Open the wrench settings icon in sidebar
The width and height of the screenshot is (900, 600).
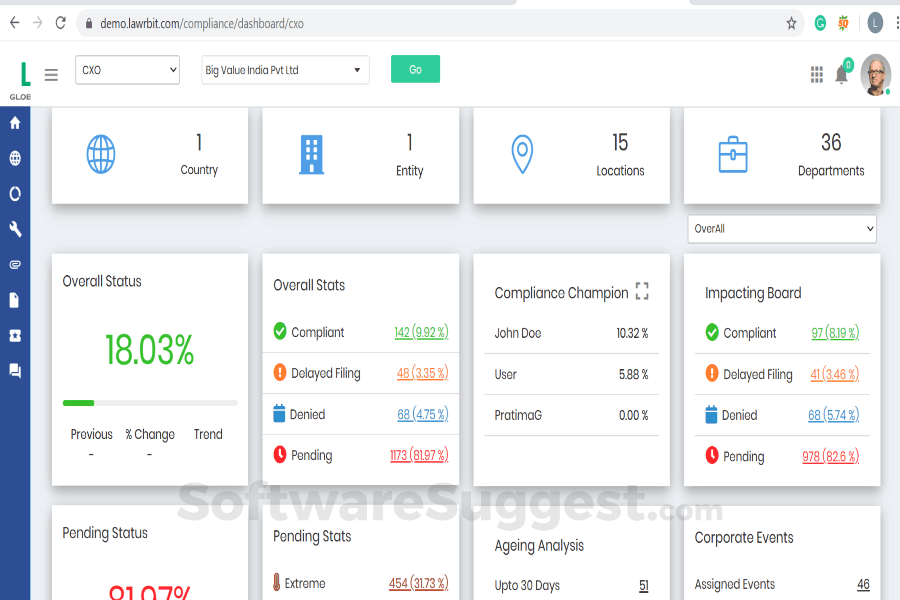coord(14,229)
